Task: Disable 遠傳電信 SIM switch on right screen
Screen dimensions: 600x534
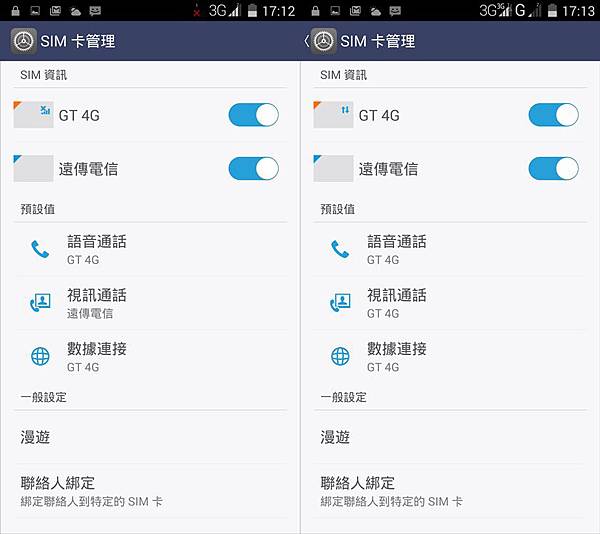Action: [x=553, y=168]
